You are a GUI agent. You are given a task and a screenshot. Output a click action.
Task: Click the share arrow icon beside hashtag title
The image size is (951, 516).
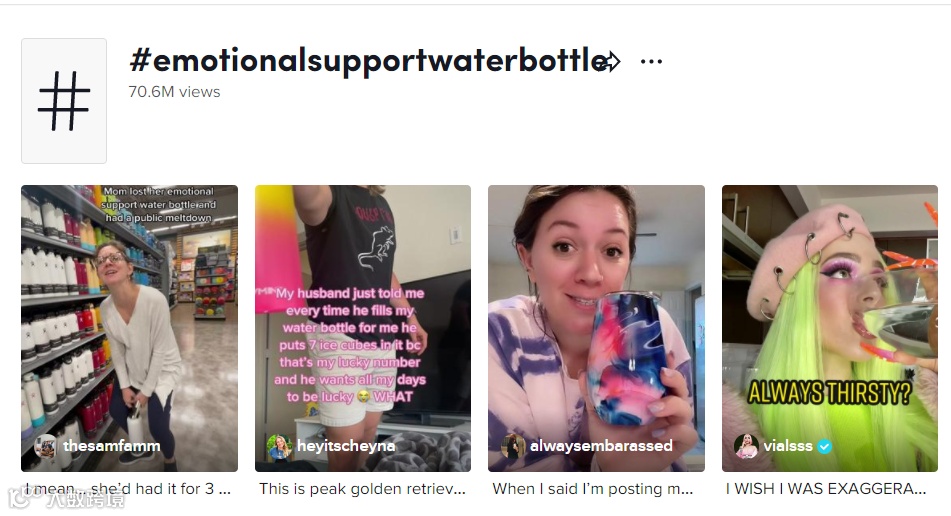click(610, 61)
